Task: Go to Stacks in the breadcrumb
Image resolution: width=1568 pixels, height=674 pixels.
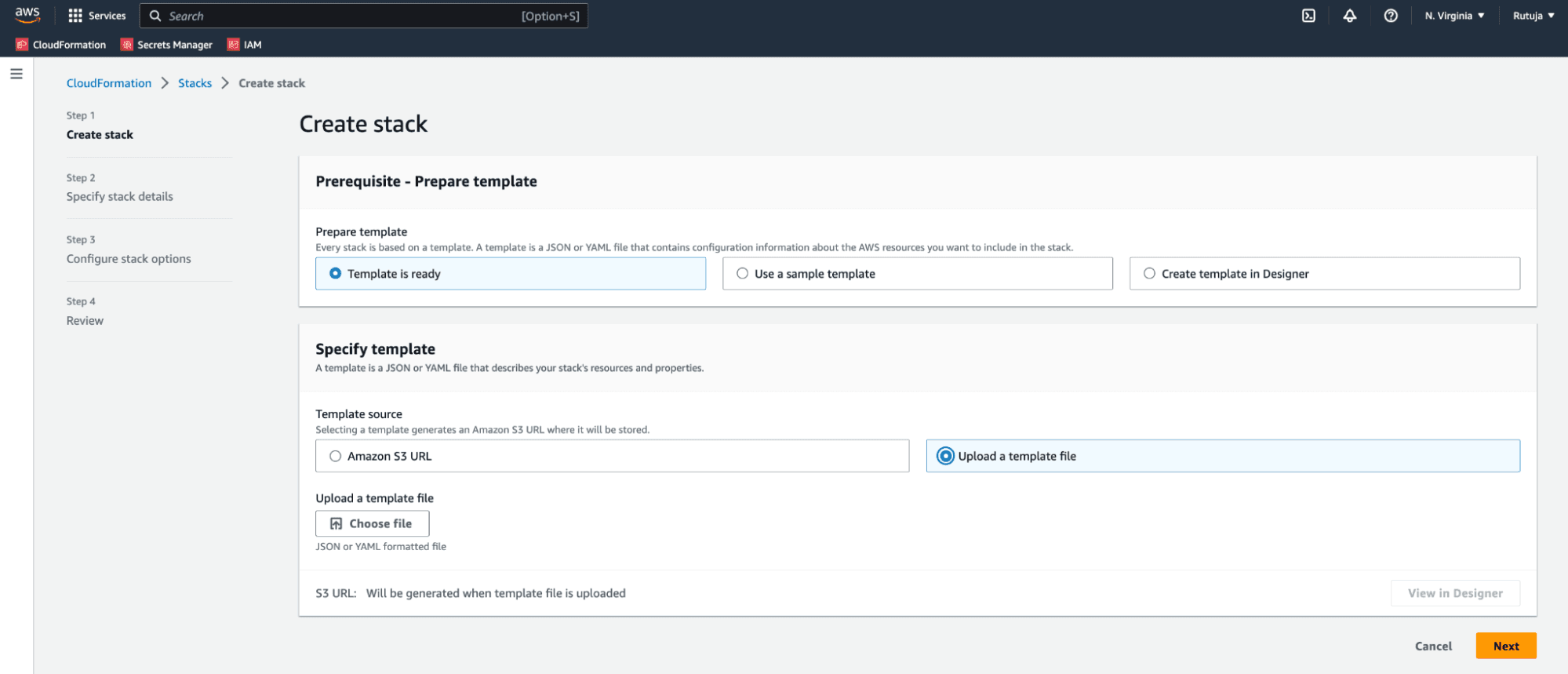Action: [195, 83]
